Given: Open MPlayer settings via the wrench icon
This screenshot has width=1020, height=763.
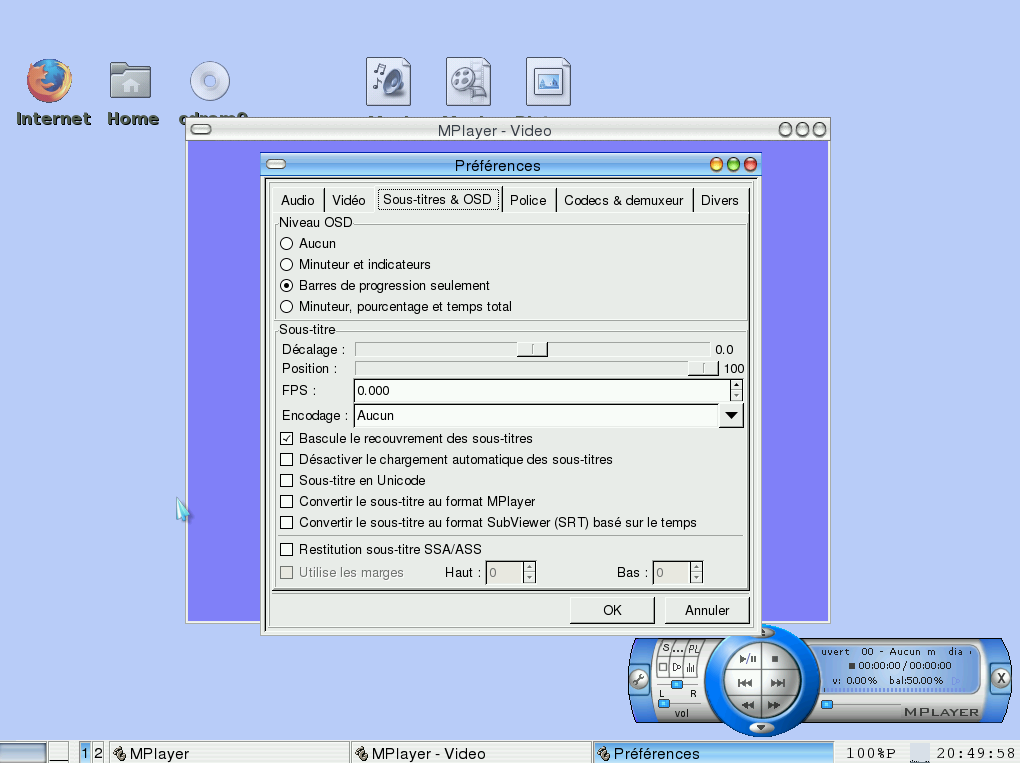Looking at the screenshot, I should pyautogui.click(x=639, y=680).
